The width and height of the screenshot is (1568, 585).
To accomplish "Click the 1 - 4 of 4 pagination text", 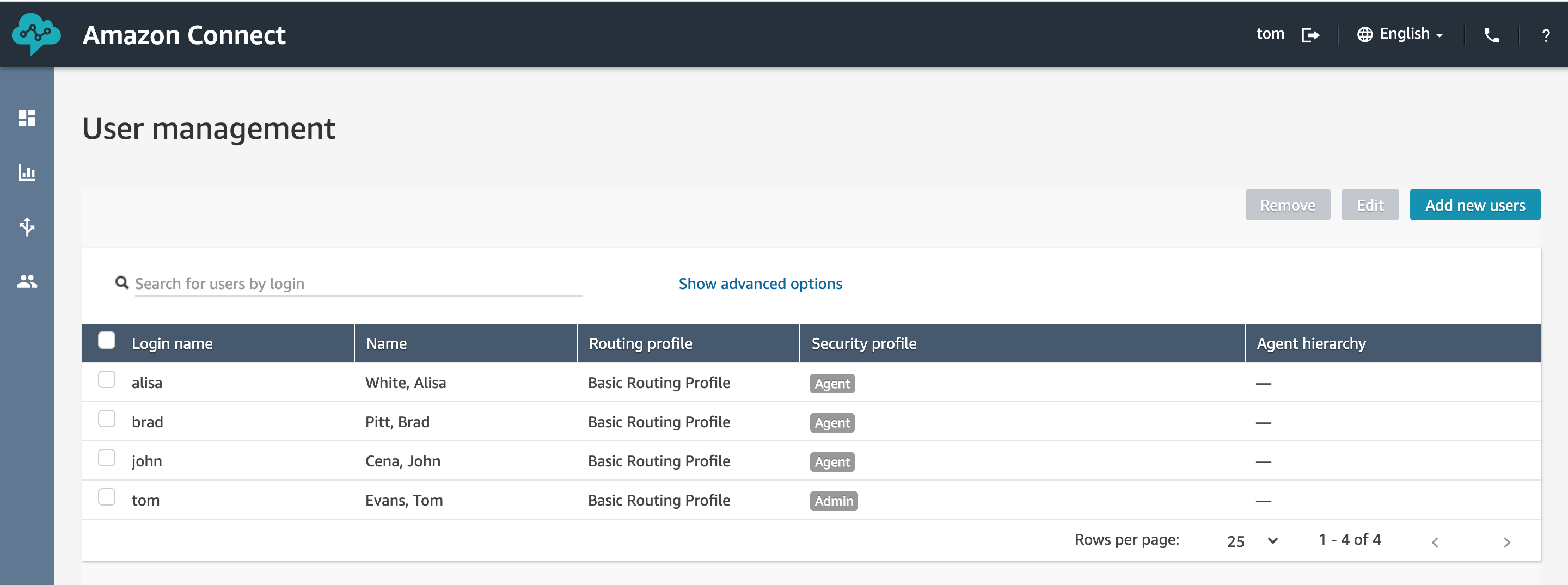I will pyautogui.click(x=1350, y=539).
